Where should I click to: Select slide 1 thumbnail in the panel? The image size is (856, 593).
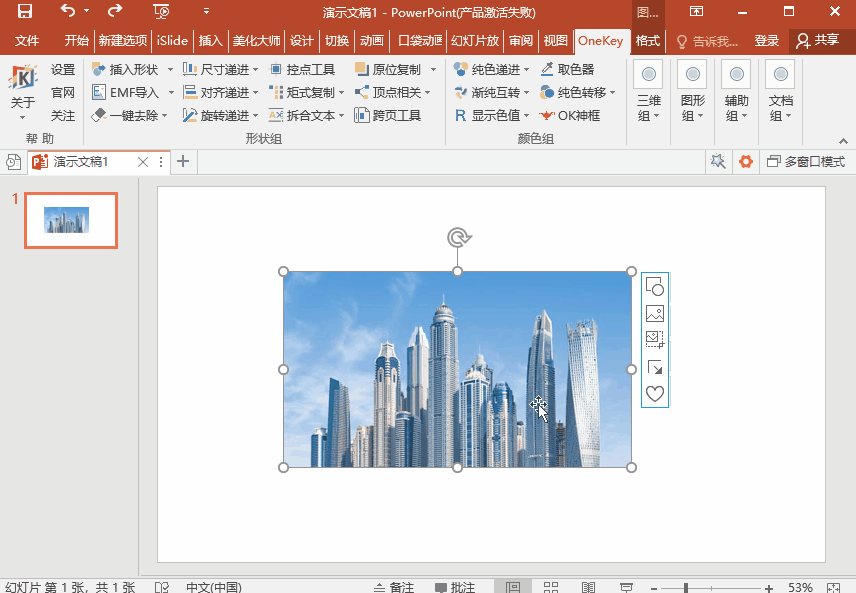pos(71,220)
